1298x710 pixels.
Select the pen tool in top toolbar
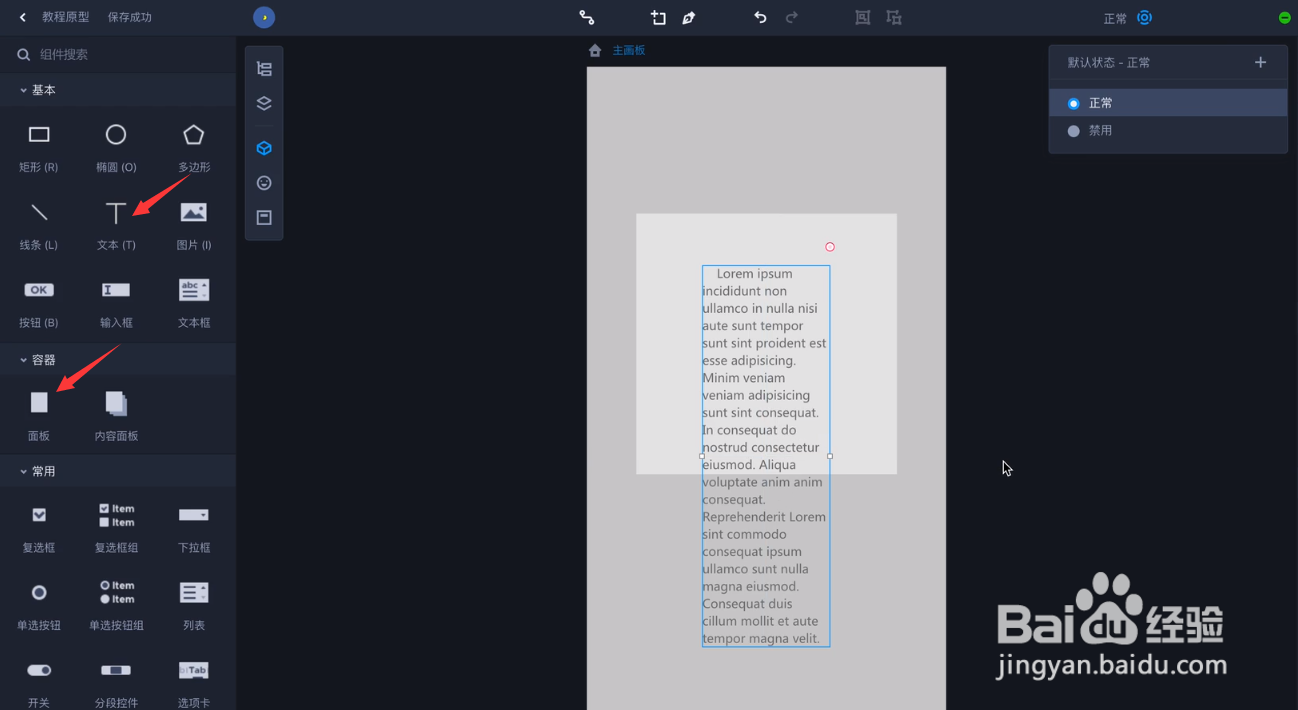pos(689,18)
